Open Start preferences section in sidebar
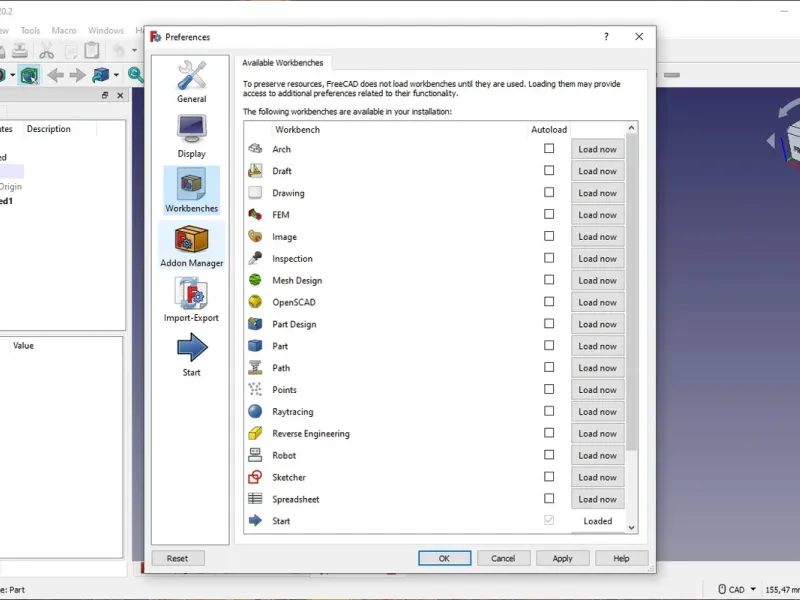The width and height of the screenshot is (800, 600). click(x=191, y=355)
